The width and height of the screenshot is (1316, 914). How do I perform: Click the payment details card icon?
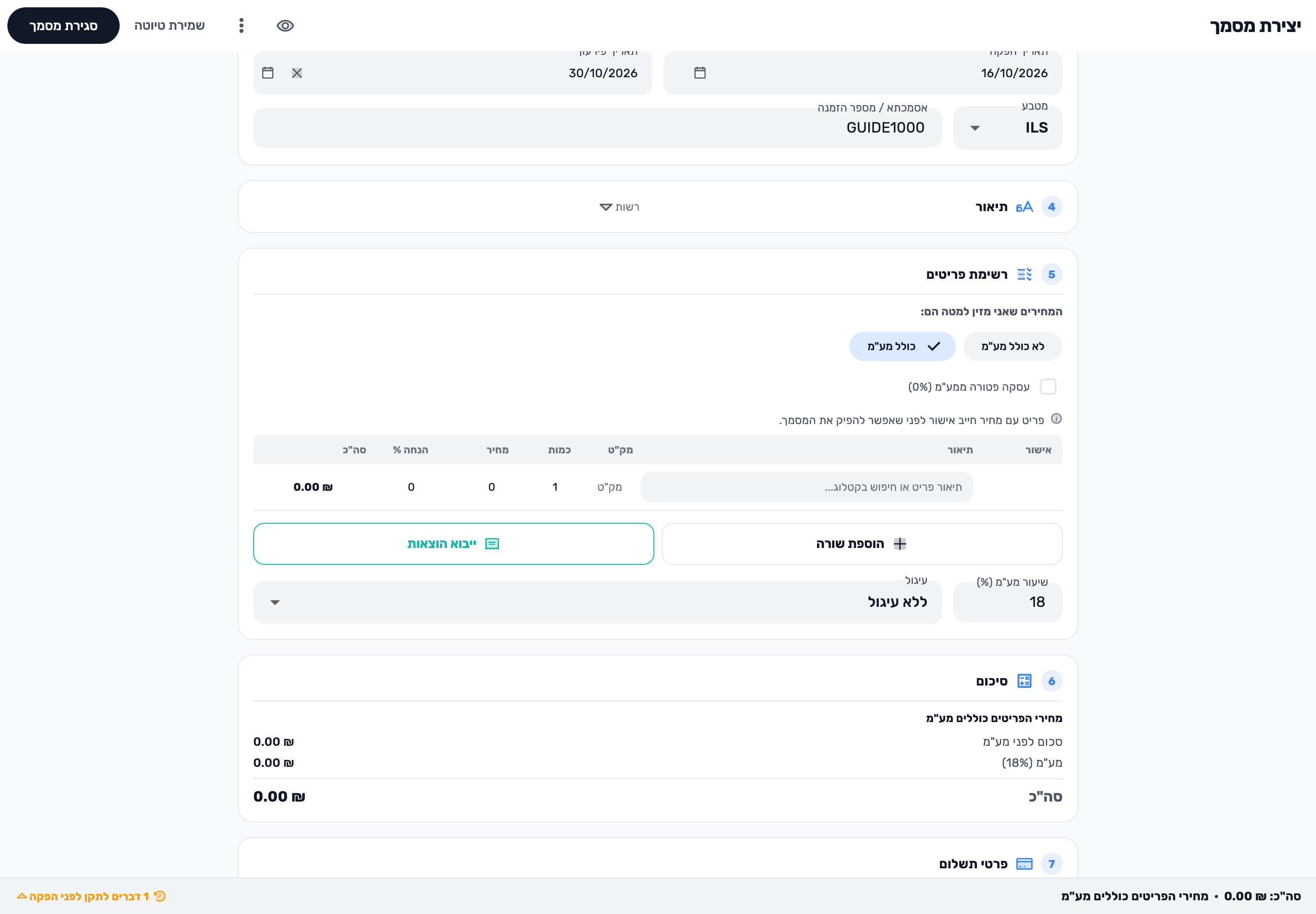1024,864
